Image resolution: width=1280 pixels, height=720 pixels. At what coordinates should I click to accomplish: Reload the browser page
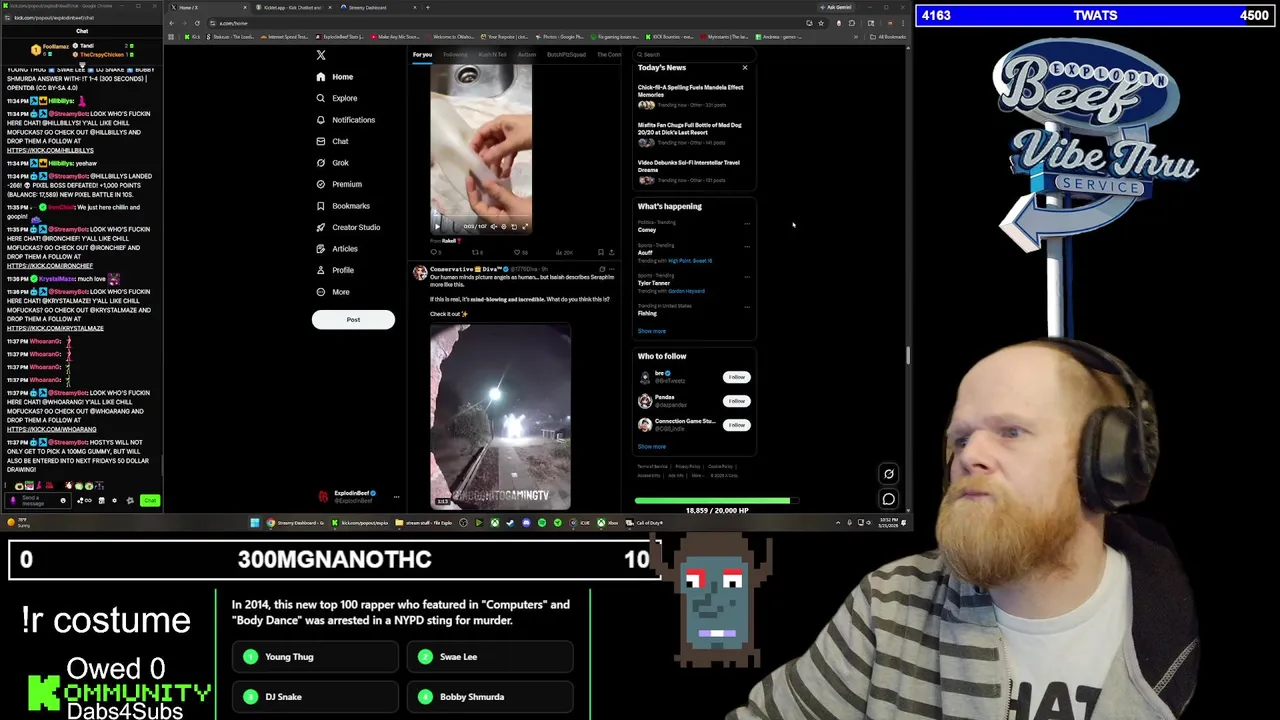pyautogui.click(x=197, y=23)
